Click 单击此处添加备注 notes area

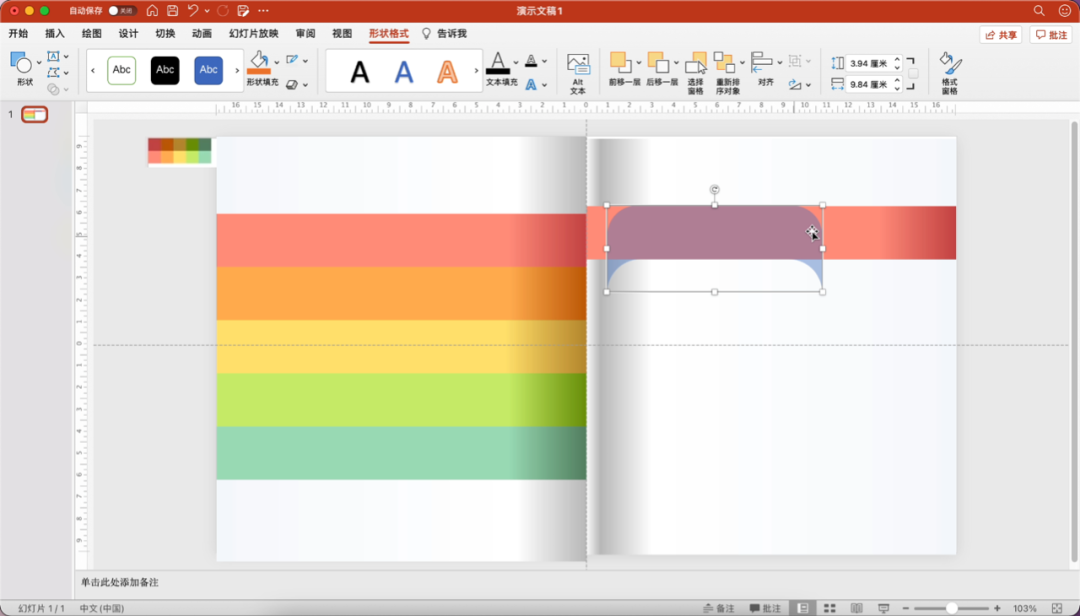(120, 582)
